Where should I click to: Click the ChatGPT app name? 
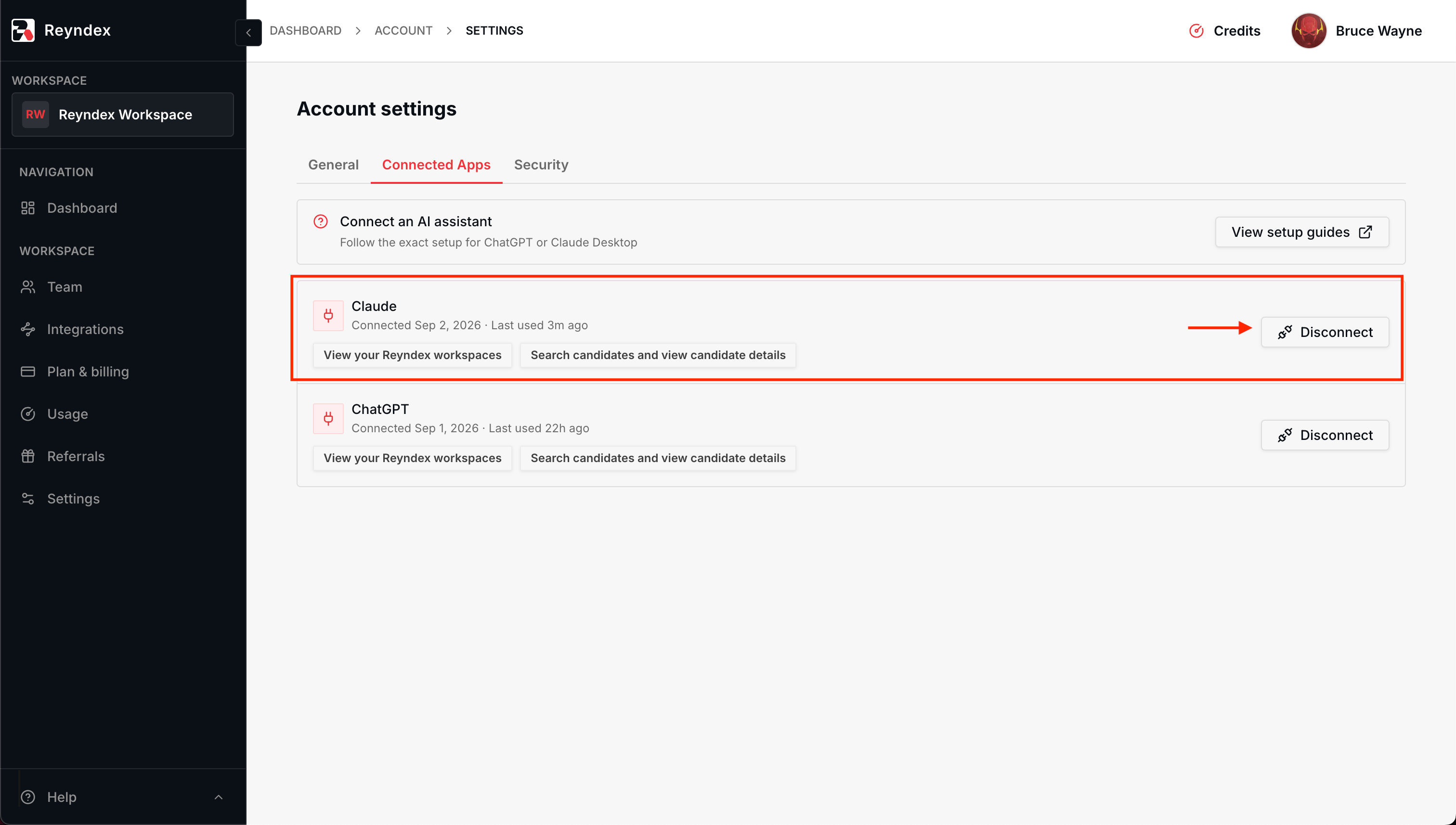(380, 409)
